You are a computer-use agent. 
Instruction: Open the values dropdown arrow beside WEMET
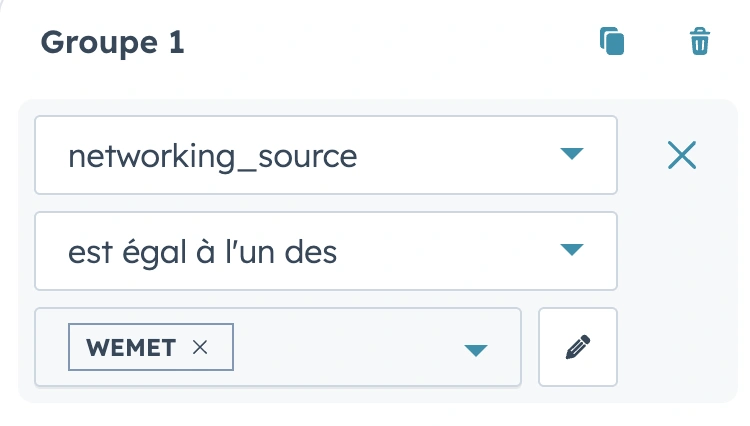click(x=476, y=349)
